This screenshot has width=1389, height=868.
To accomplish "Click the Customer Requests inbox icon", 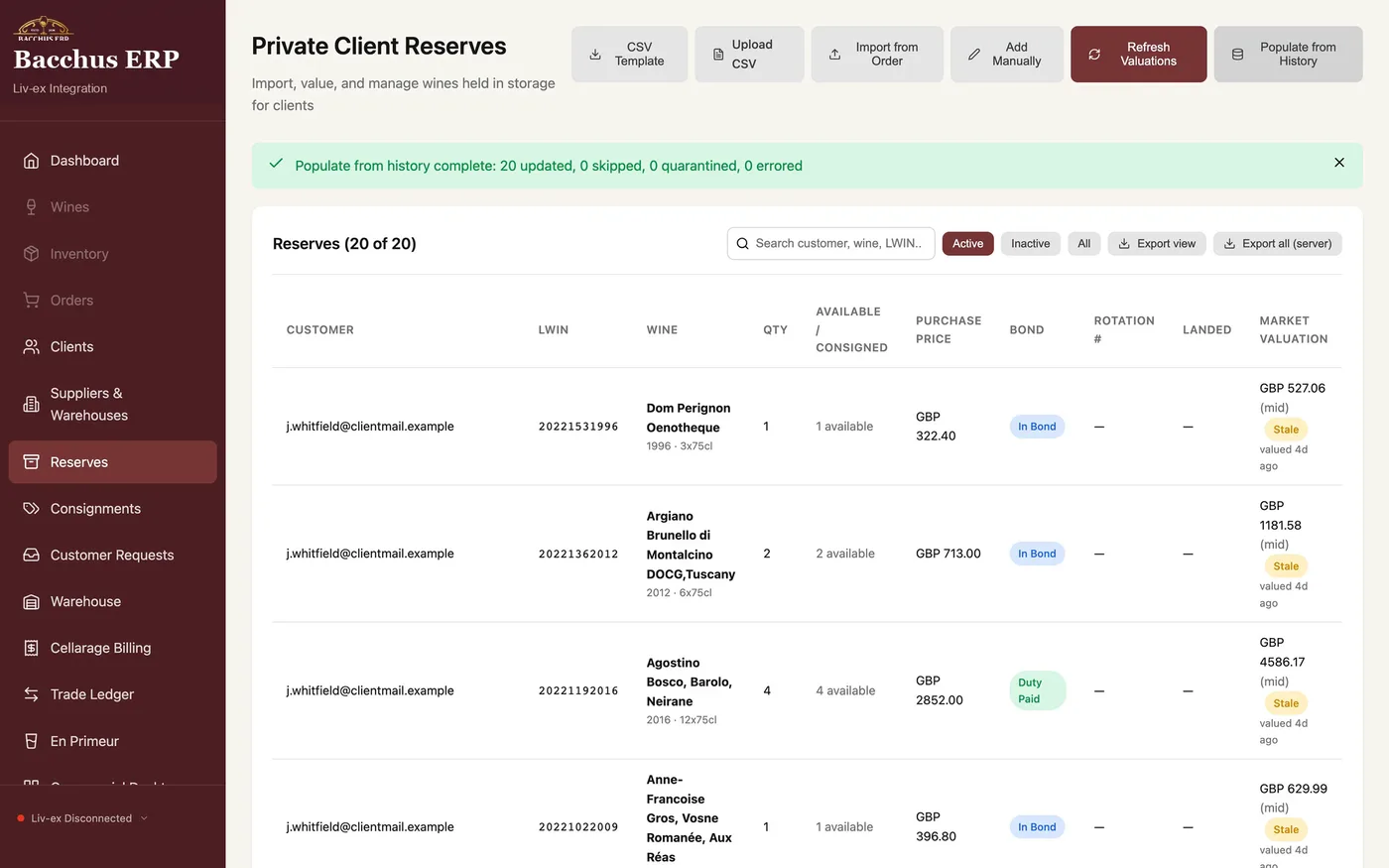I will point(32,556).
